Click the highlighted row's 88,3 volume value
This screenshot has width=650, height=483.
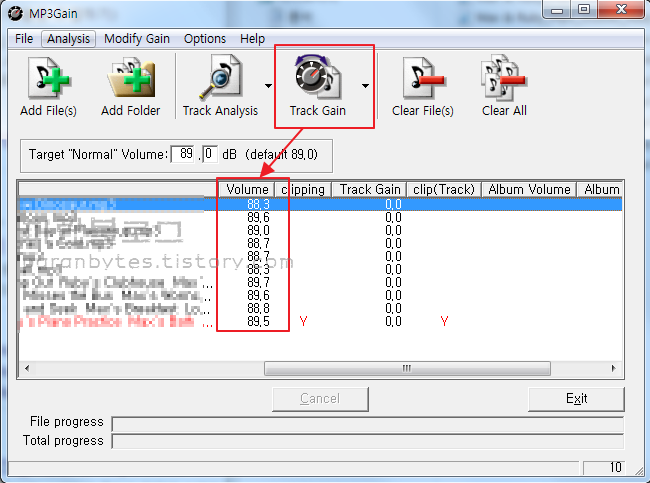pos(258,204)
